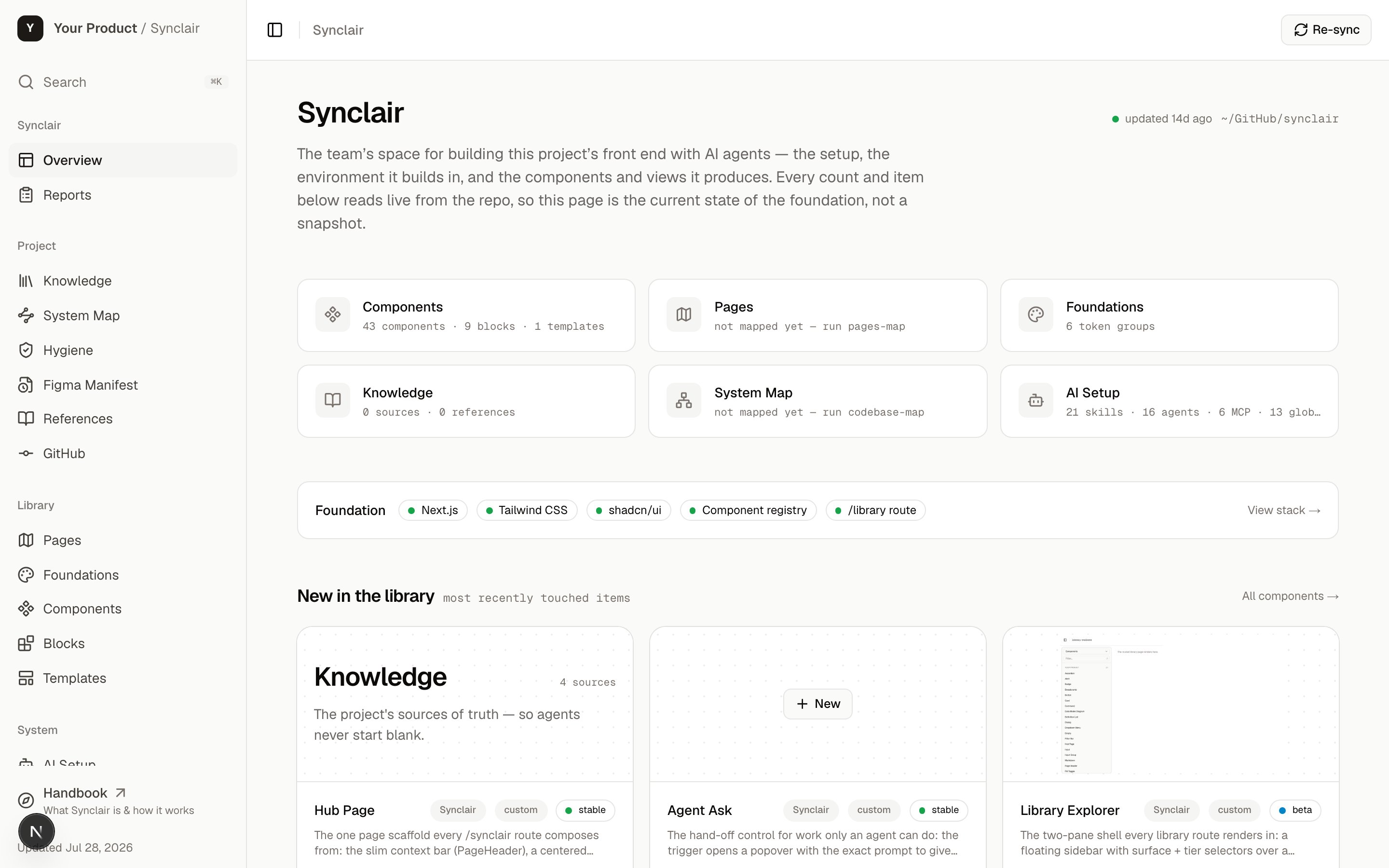Click the Components card diamond icon
Screen dimensions: 1389x868
(x=333, y=314)
